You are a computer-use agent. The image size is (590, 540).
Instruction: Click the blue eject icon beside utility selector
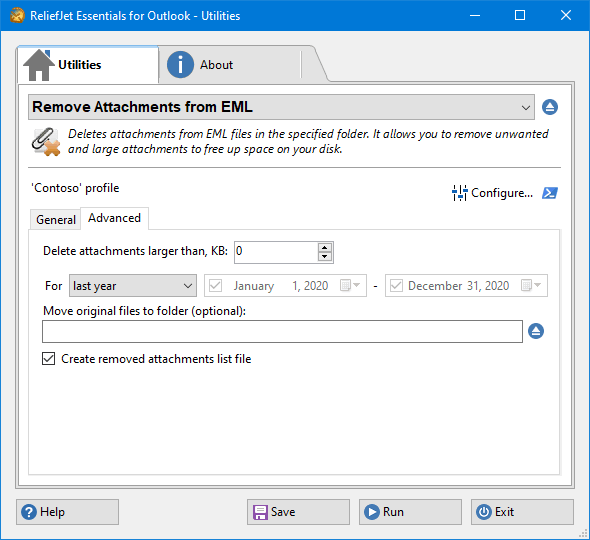point(550,107)
